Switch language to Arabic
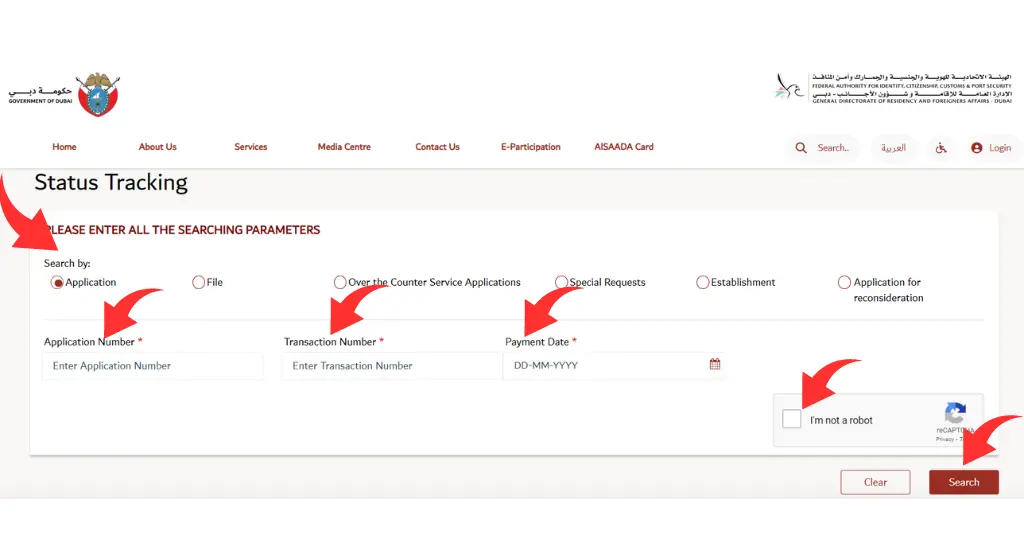Image resolution: width=1024 pixels, height=558 pixels. [893, 148]
